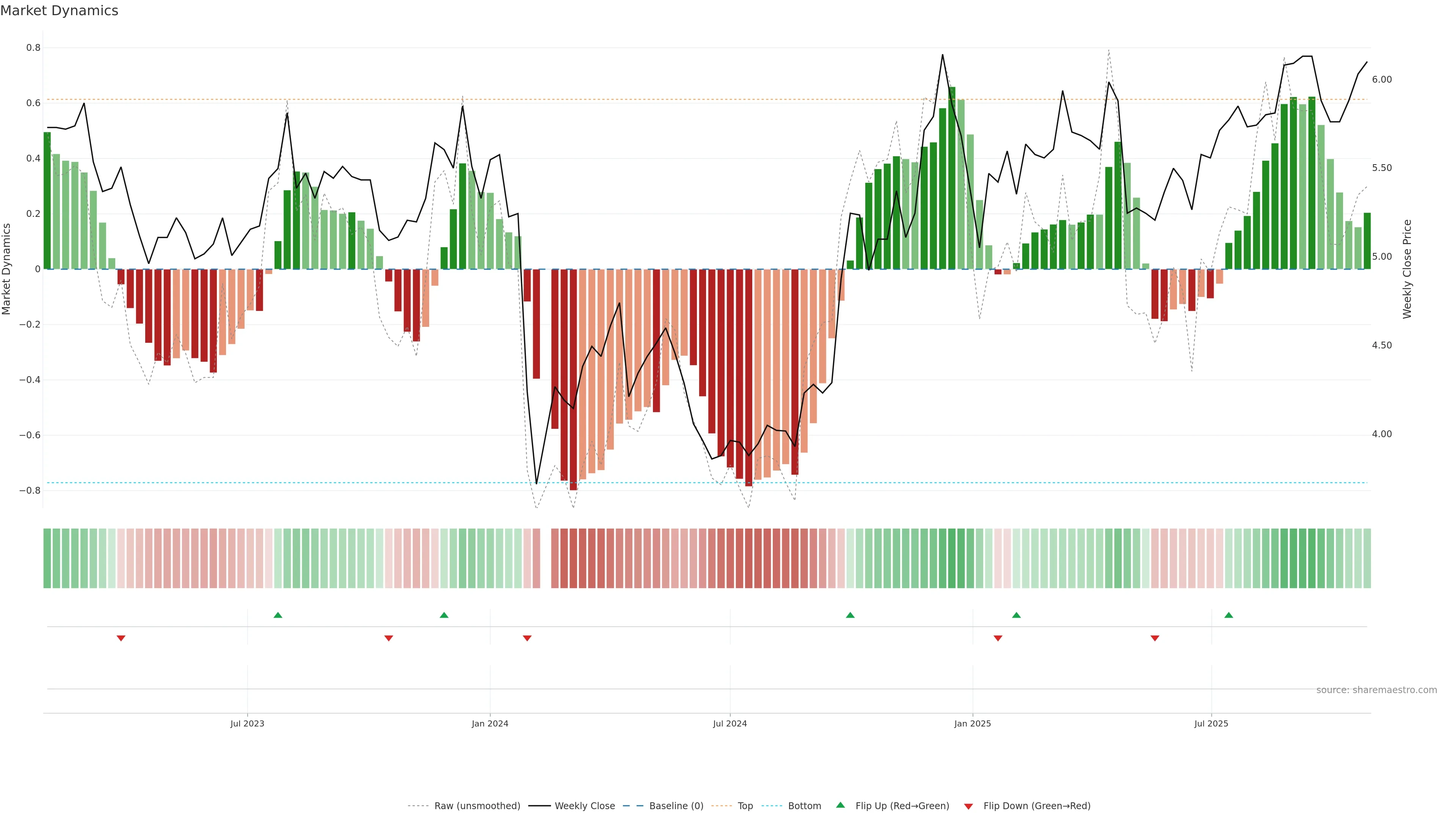
Task: Toggle the Baseline (0) legend entry
Action: click(x=676, y=806)
